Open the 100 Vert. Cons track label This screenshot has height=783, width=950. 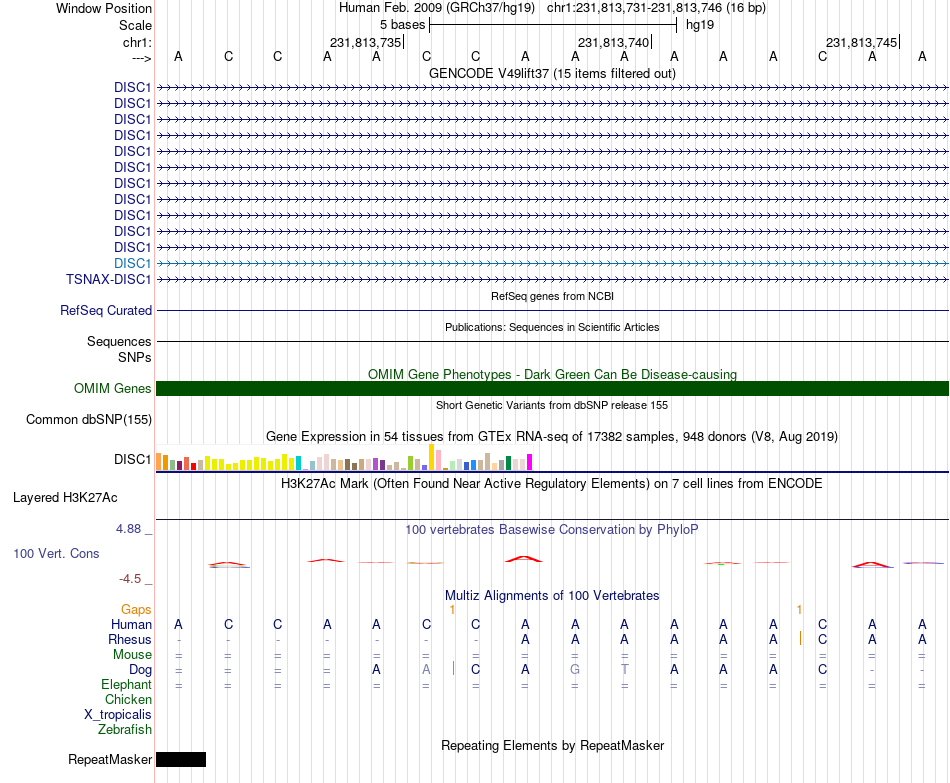pyautogui.click(x=56, y=553)
